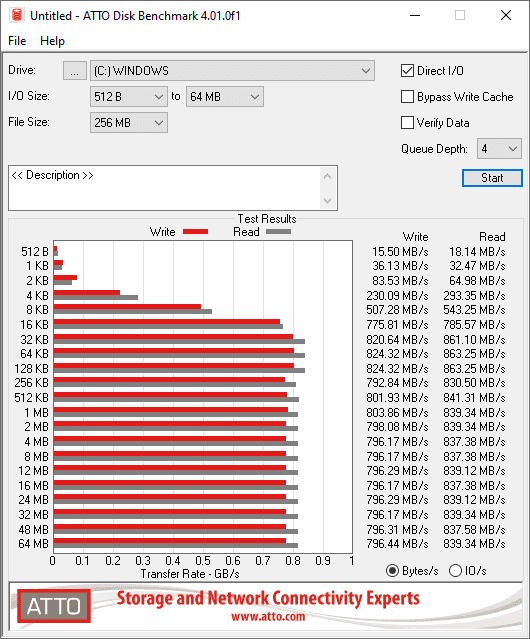Click the 293.35 MB/s read result
This screenshot has height=639, width=530.
[x=474, y=295]
